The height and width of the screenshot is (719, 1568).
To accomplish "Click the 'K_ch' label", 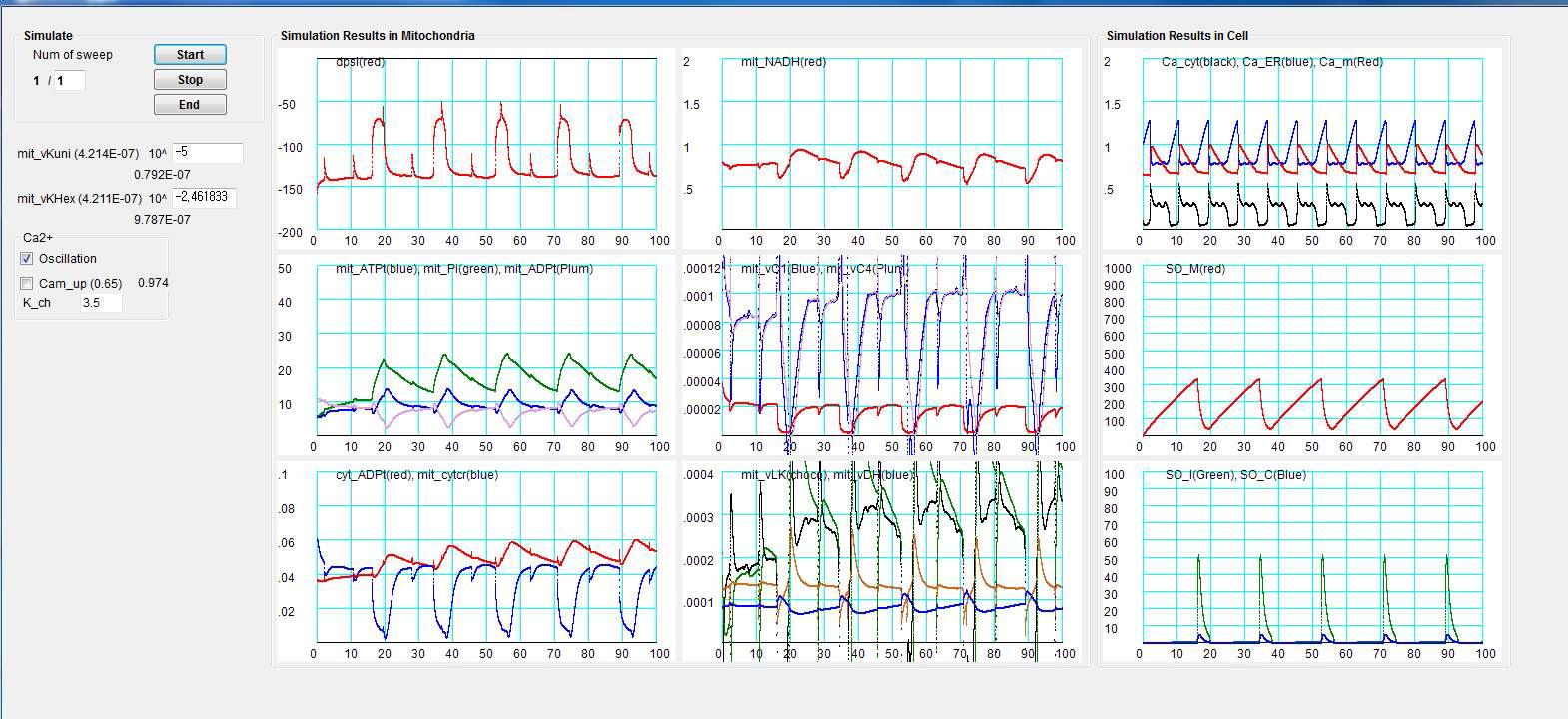I will 37,303.
